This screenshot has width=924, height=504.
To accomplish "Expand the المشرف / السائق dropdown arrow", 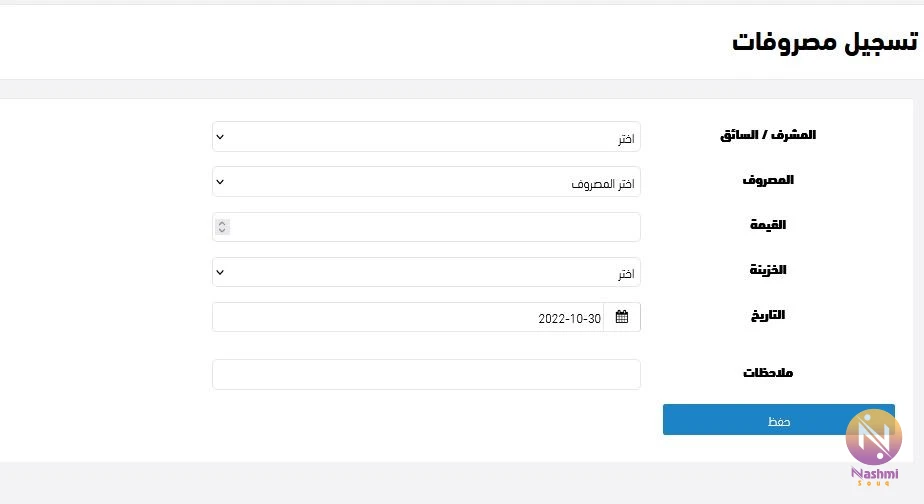I will [220, 137].
